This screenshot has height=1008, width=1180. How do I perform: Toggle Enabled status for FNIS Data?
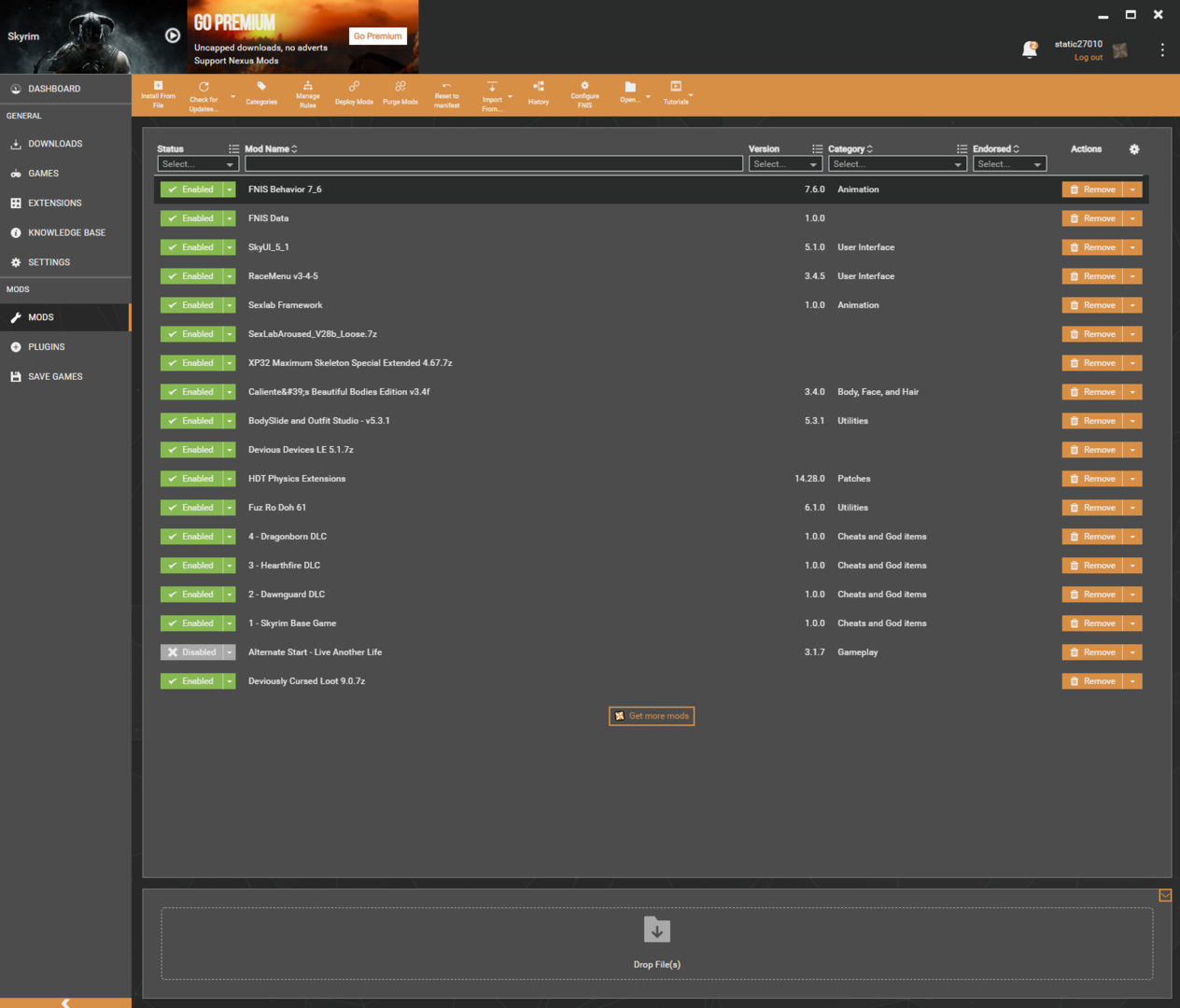[x=191, y=218]
